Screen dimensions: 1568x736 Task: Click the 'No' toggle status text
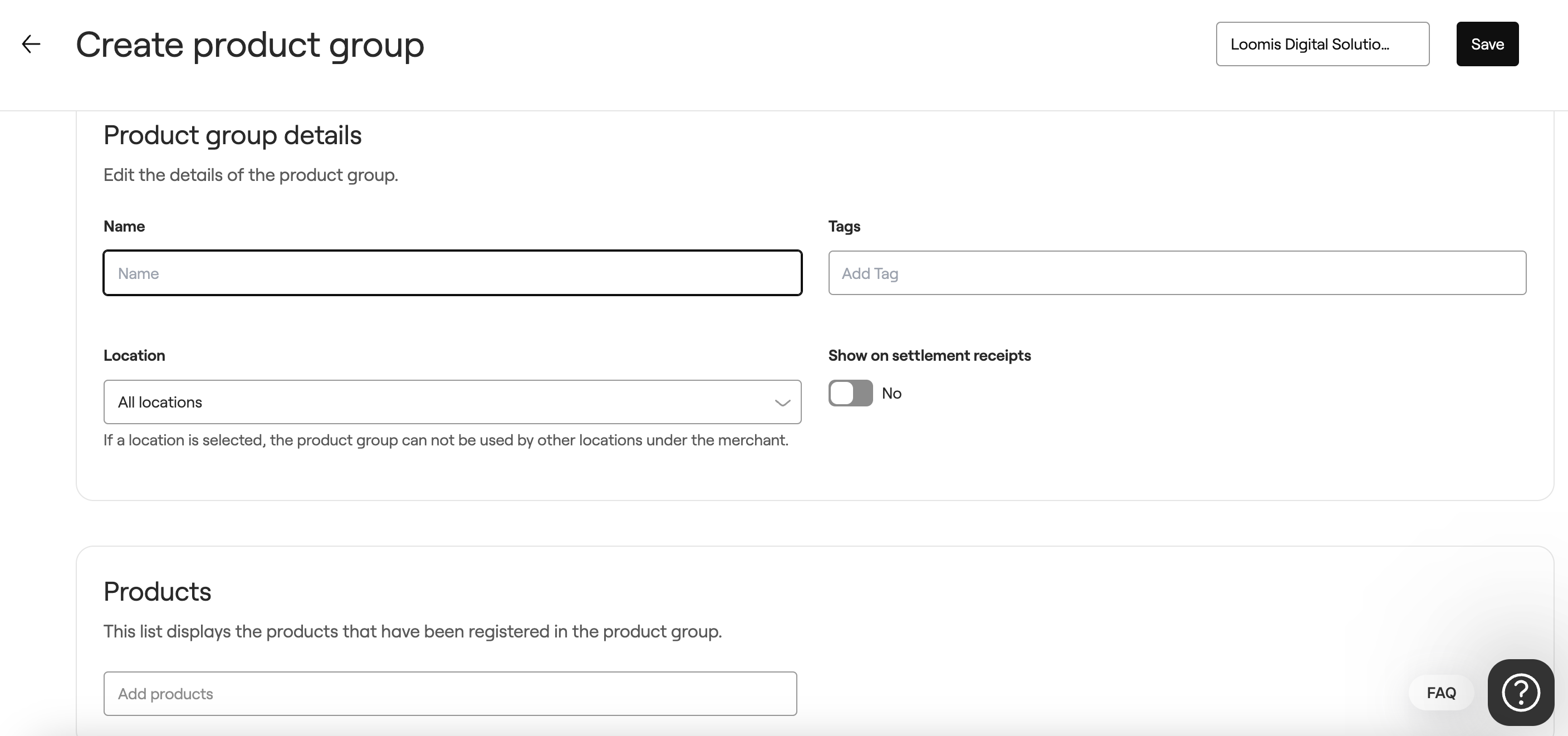(891, 393)
